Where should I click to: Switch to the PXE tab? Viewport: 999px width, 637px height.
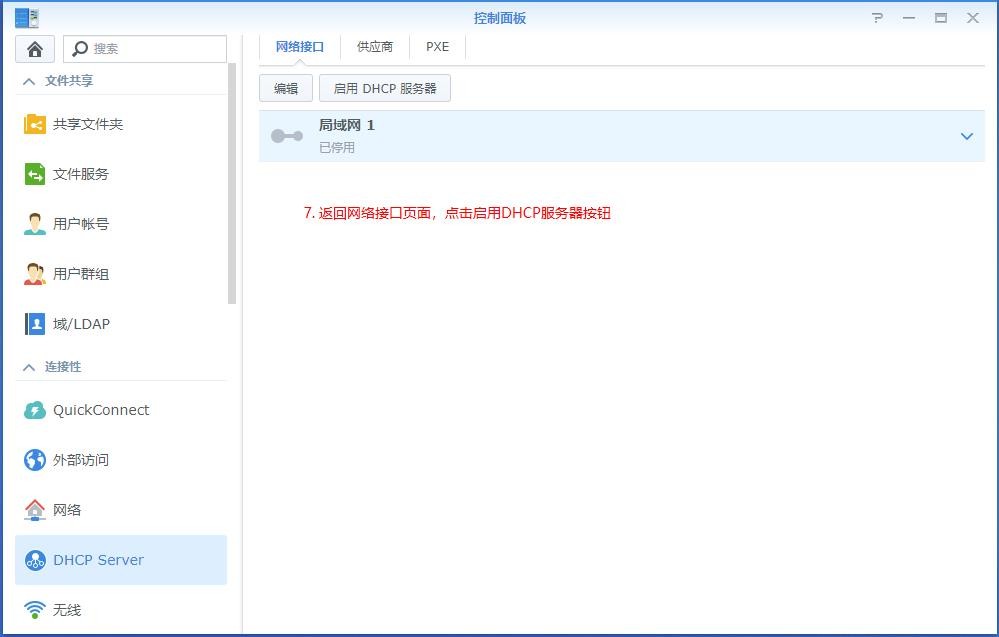437,47
